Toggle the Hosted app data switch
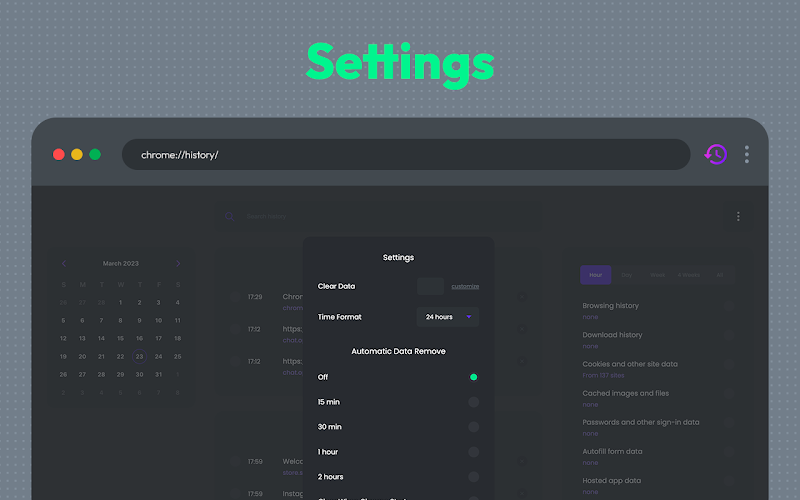 pos(729,480)
